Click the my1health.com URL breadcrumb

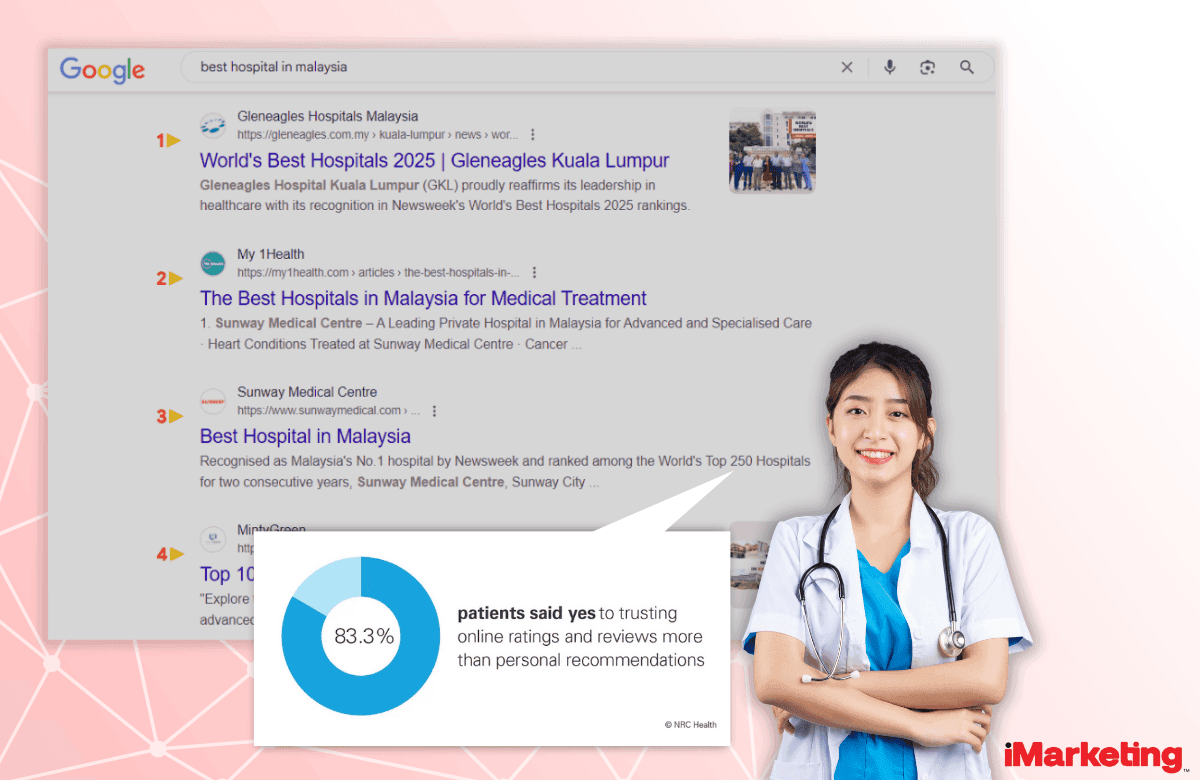[x=378, y=272]
